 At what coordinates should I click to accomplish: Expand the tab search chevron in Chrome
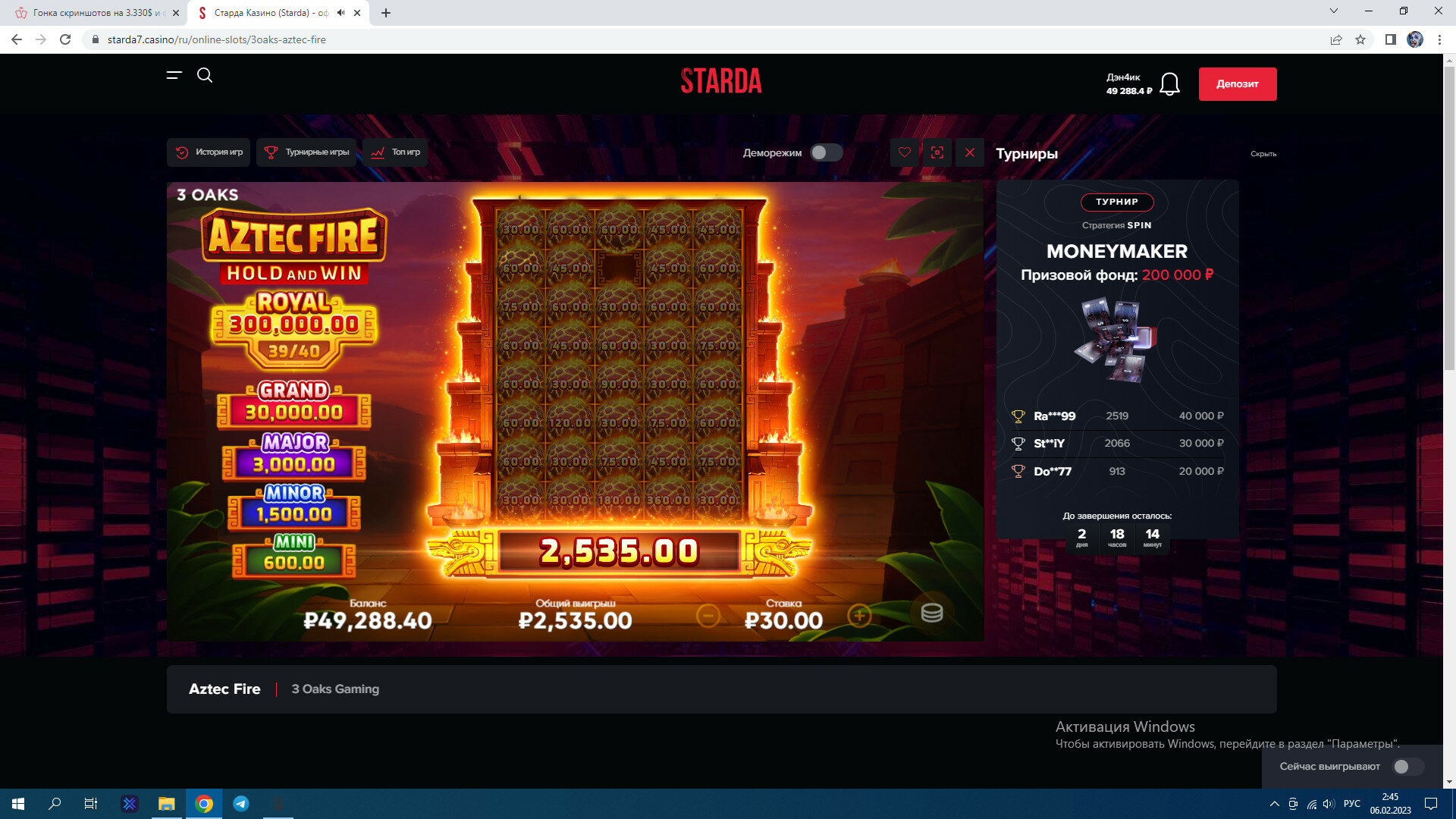(x=1334, y=11)
